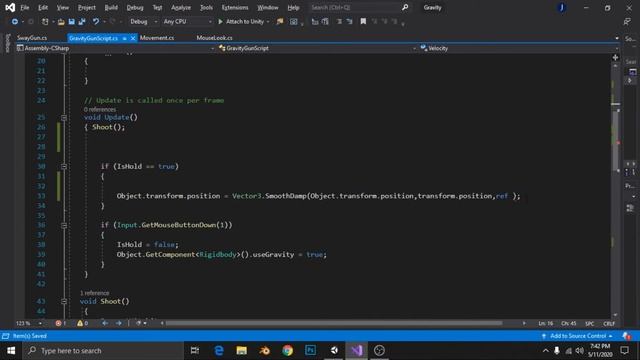This screenshot has width=640, height=360.
Task: Click the horizontal scrollbar of code editor
Action: 334,323
